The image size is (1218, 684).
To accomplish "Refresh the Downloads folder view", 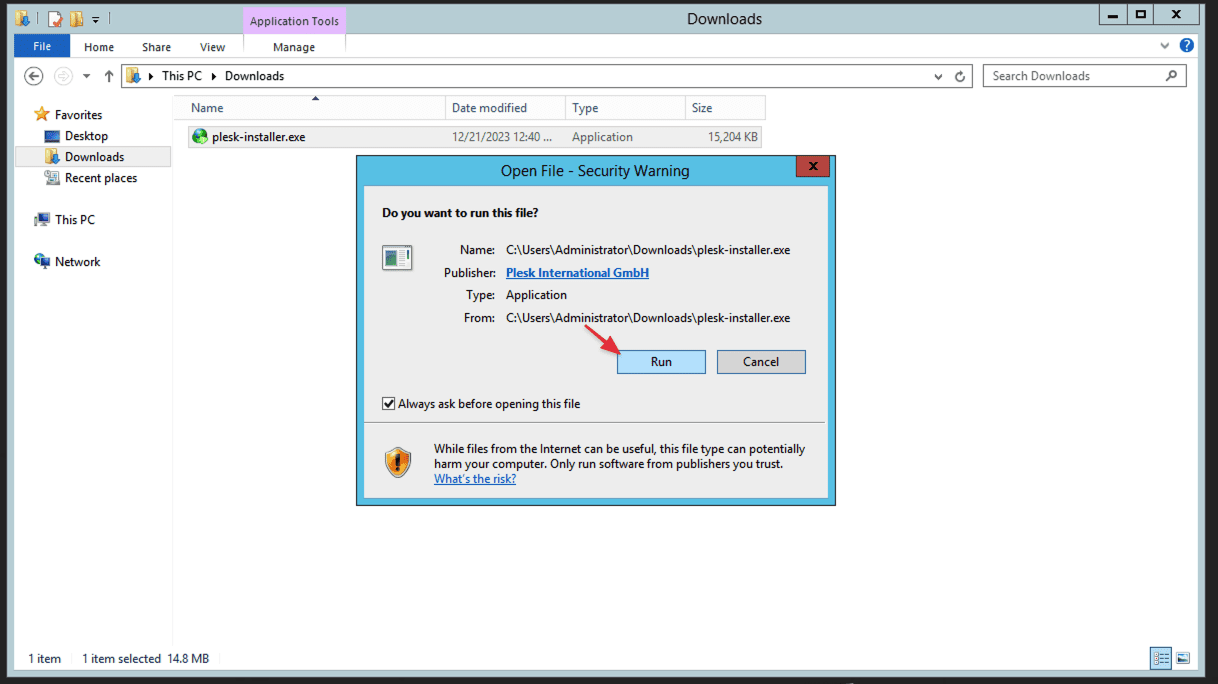I will (960, 76).
